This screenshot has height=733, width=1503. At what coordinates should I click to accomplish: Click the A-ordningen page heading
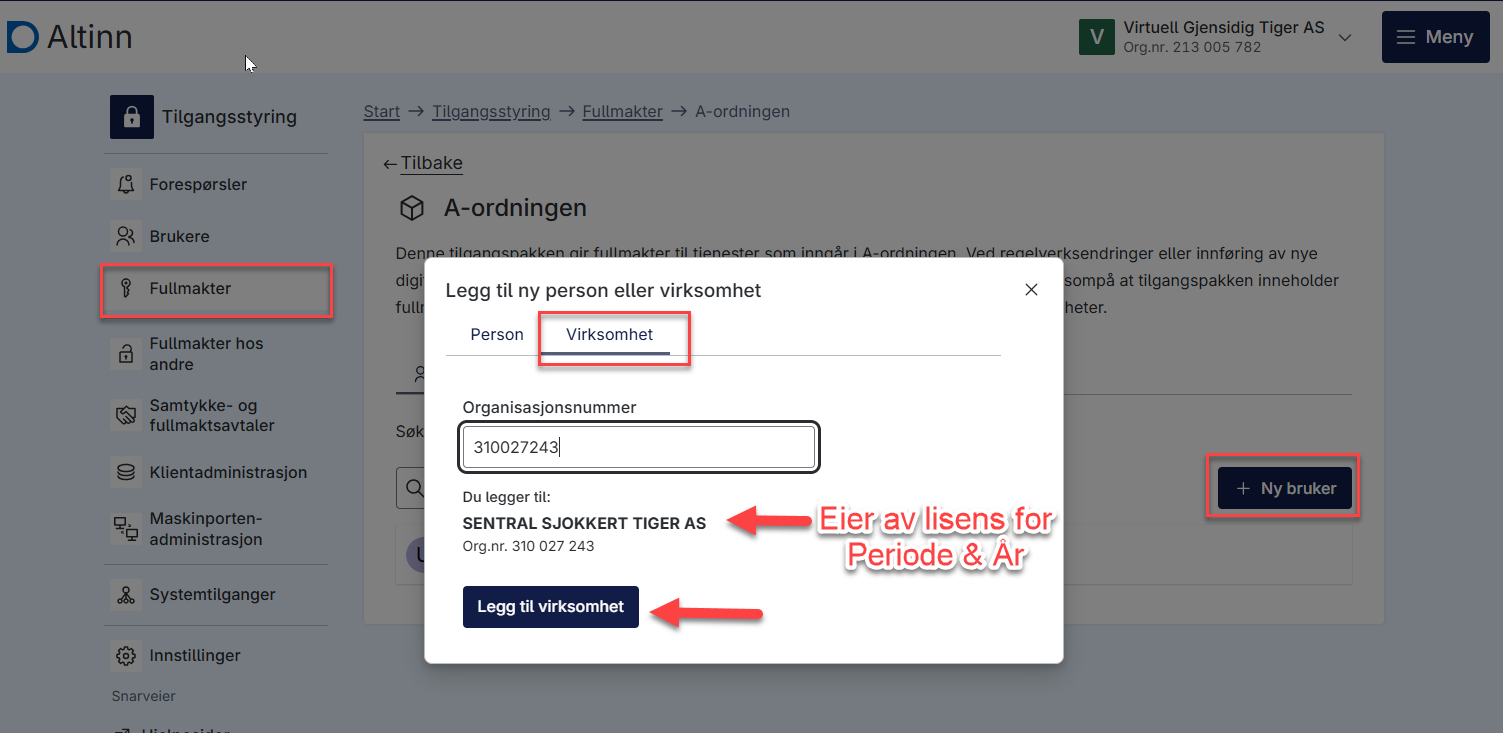pyautogui.click(x=515, y=208)
